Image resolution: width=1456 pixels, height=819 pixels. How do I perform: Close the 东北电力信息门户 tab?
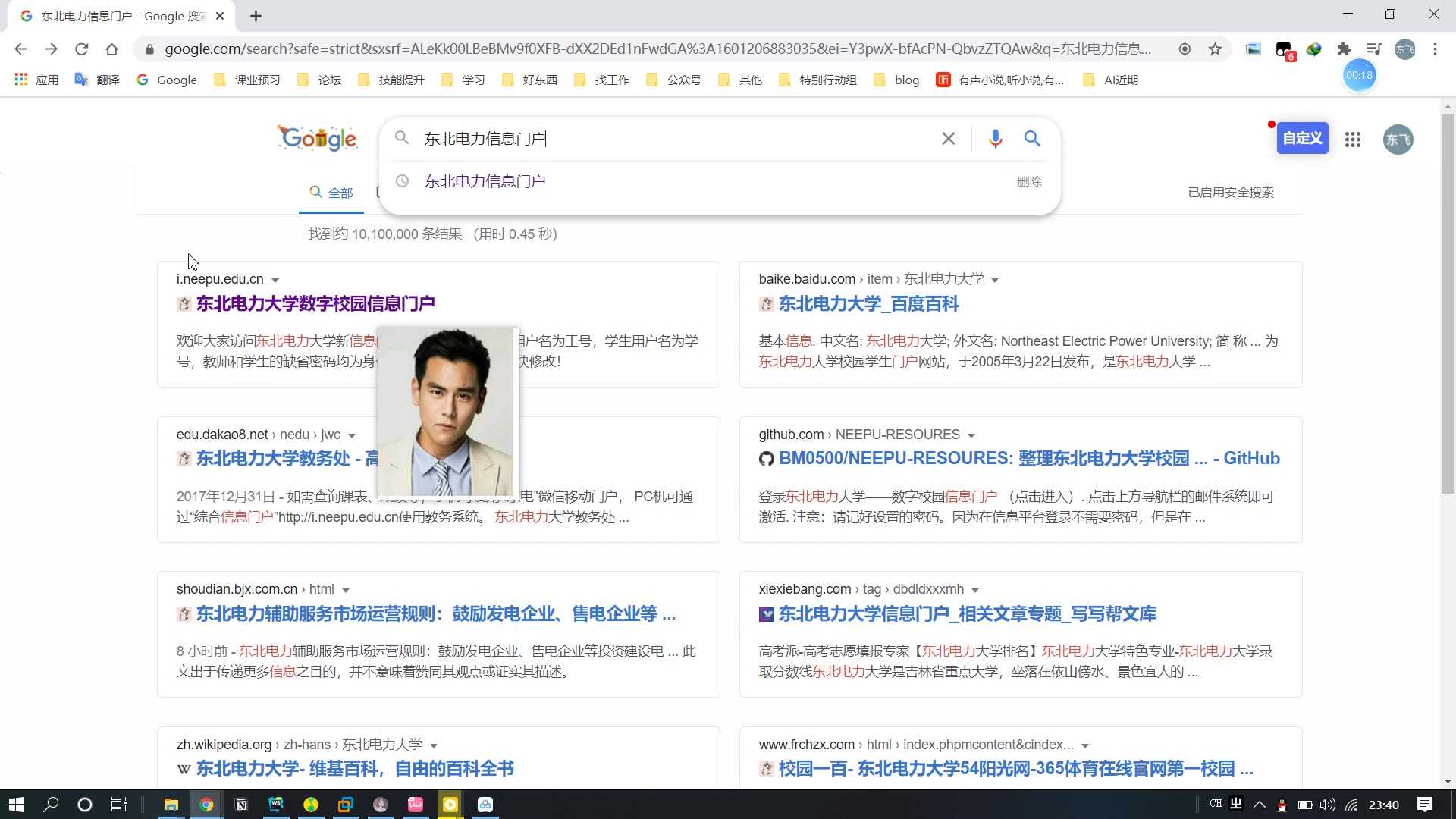(220, 16)
